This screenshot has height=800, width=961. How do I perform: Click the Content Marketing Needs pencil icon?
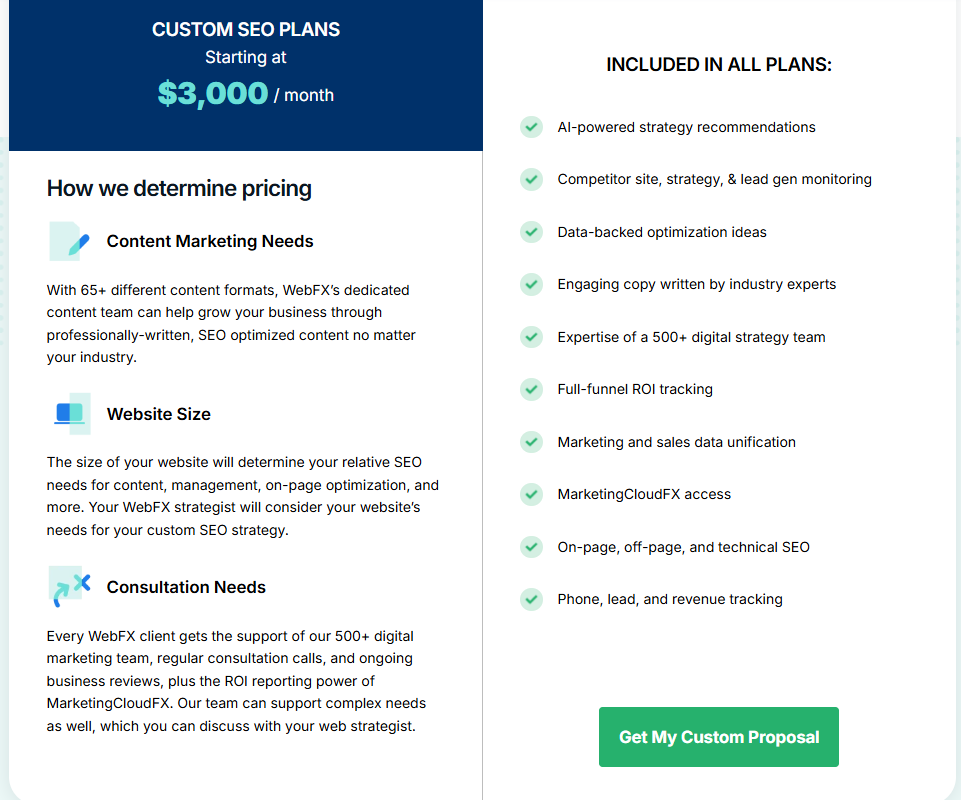pyautogui.click(x=70, y=241)
